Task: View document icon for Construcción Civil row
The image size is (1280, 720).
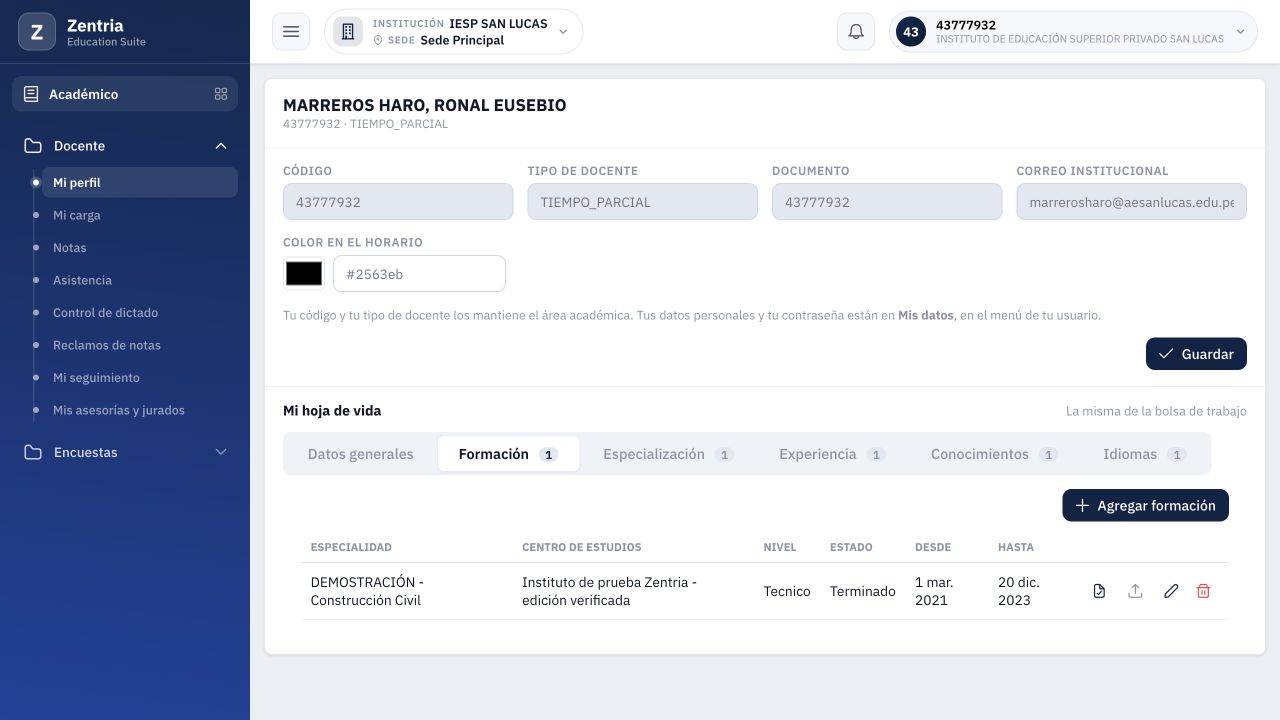Action: pos(1099,591)
